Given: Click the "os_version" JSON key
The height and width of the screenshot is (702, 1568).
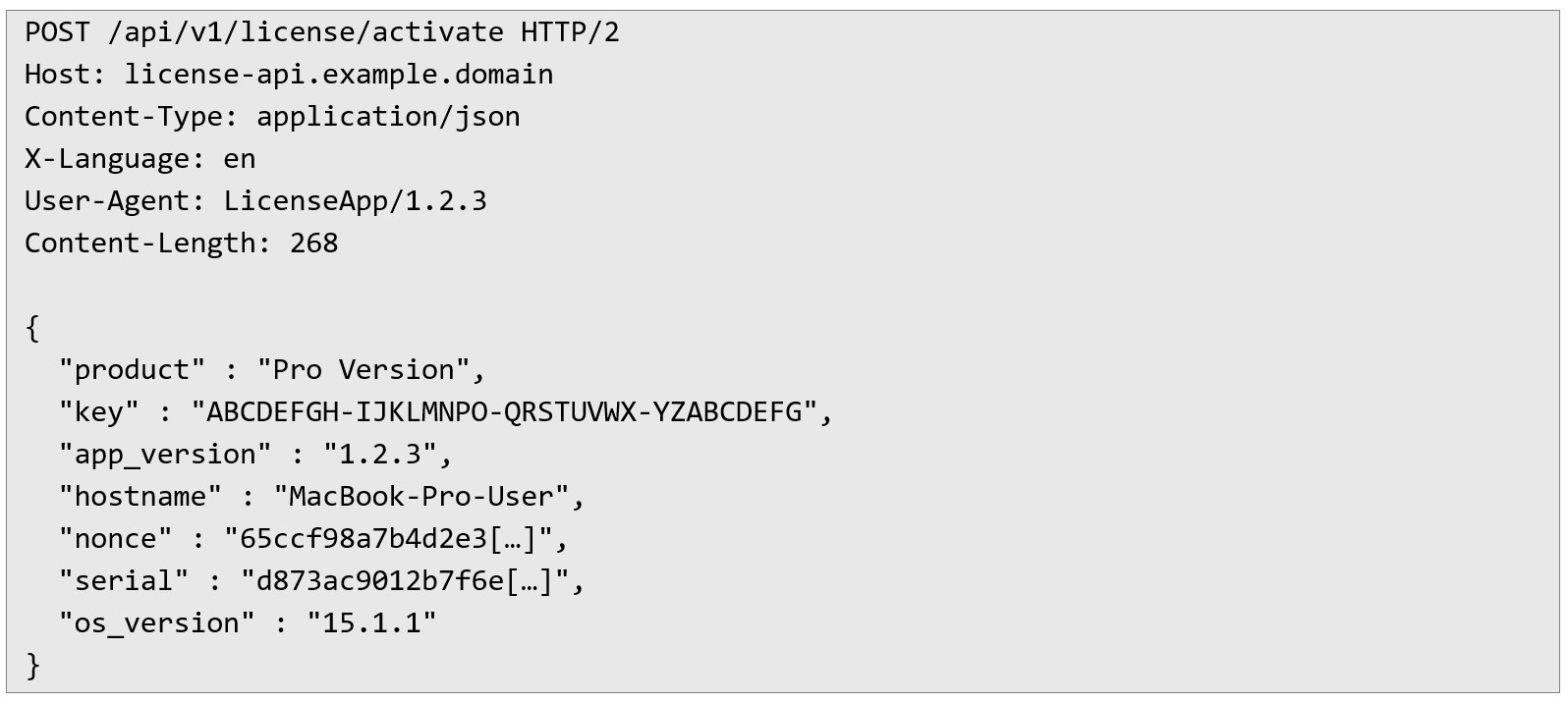Looking at the screenshot, I should click(157, 623).
